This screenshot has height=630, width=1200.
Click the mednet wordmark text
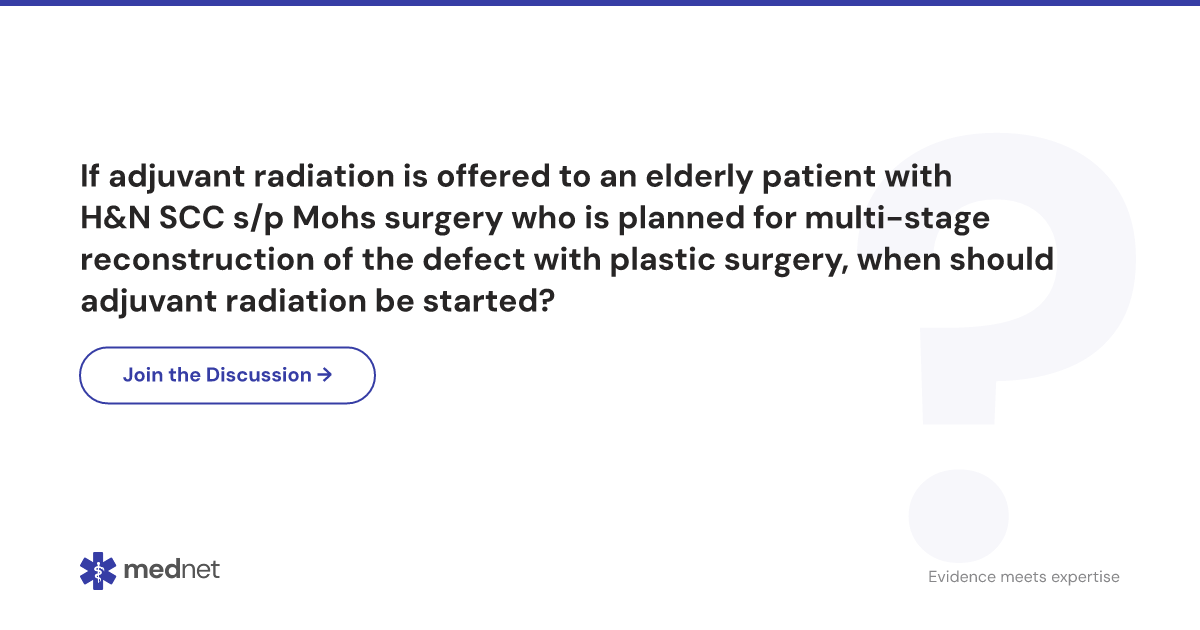tap(172, 570)
